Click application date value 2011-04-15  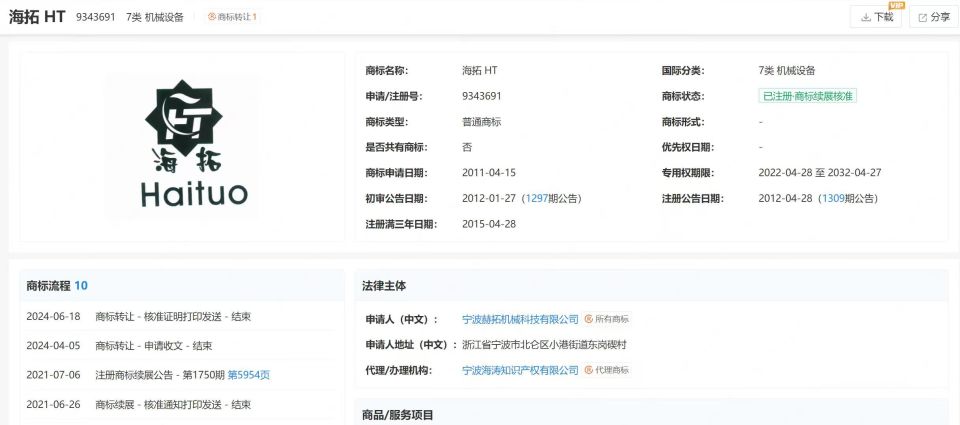pyautogui.click(x=489, y=173)
